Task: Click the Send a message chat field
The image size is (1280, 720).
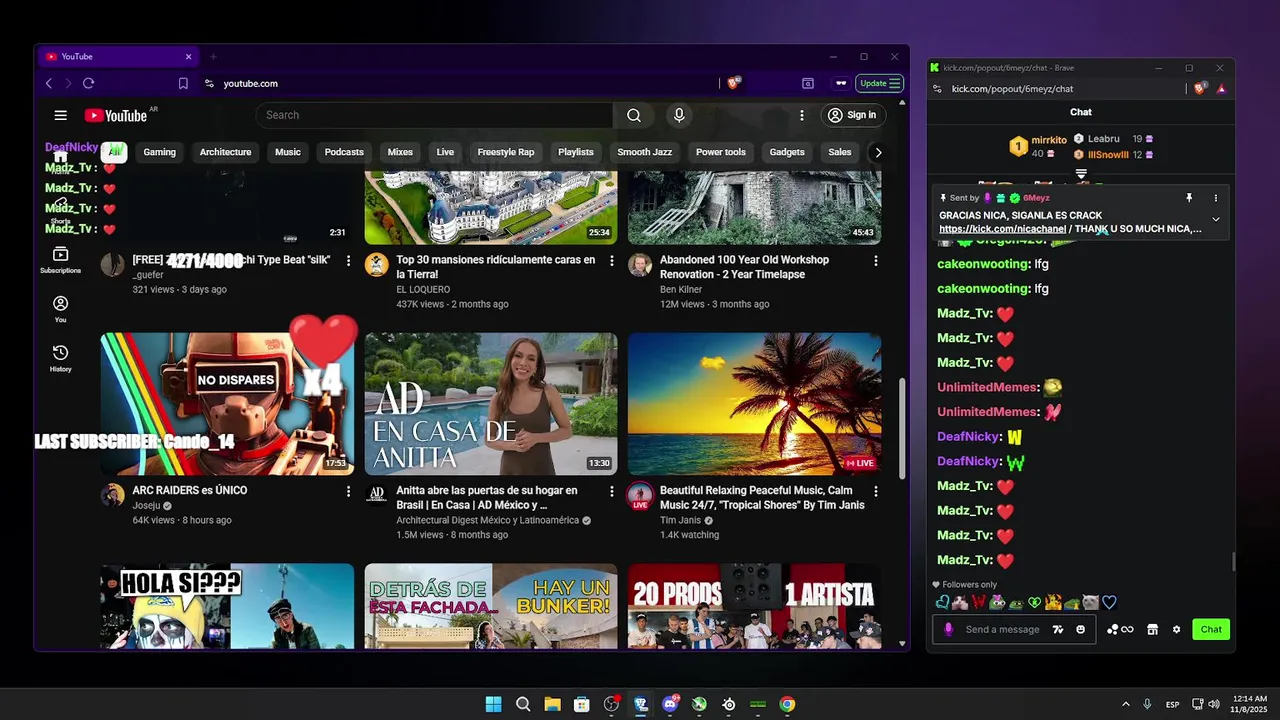Action: [x=1002, y=629]
